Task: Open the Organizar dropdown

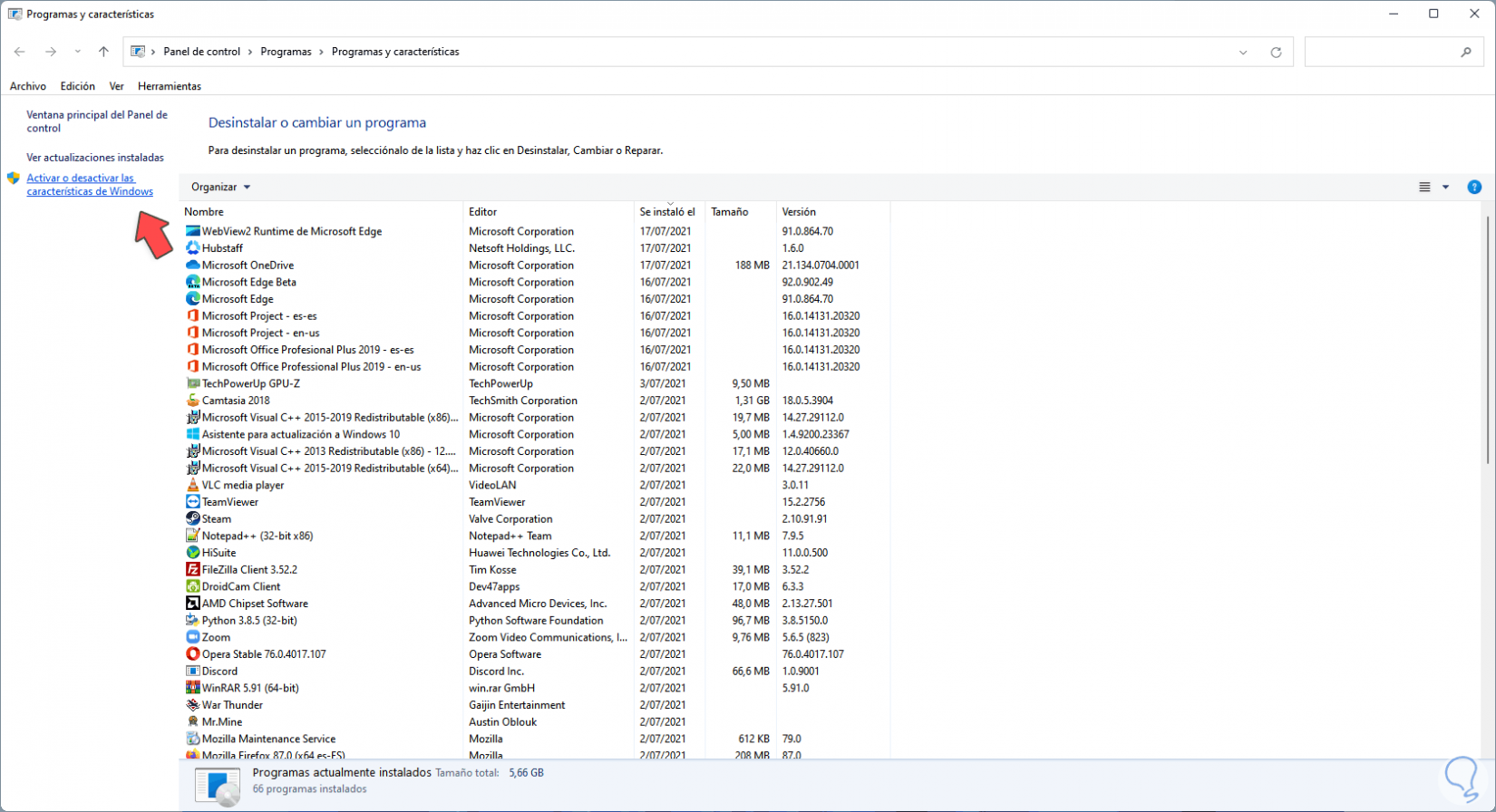Action: click(x=220, y=187)
